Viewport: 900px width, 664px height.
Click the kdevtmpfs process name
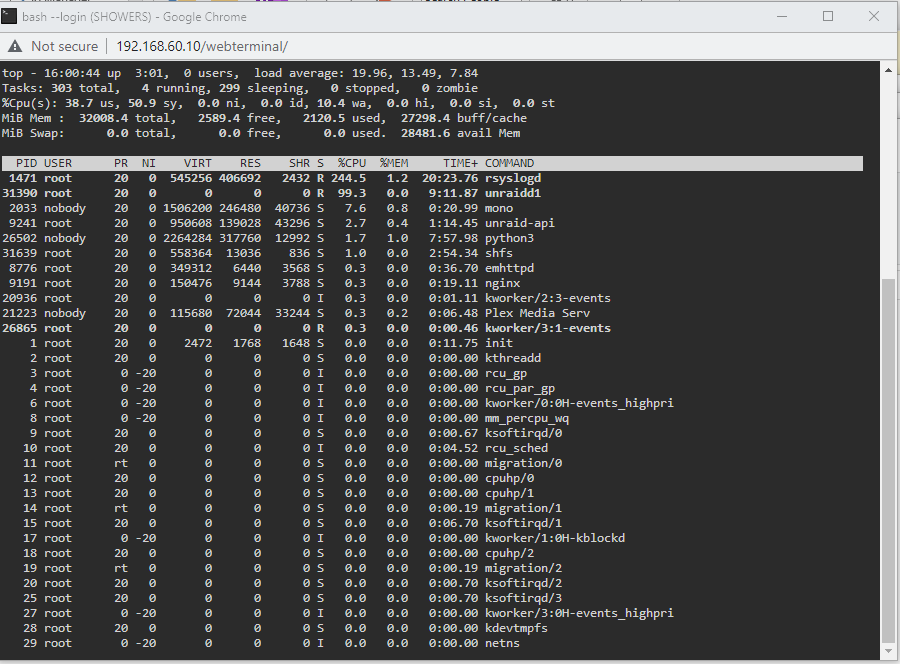pyautogui.click(x=516, y=628)
